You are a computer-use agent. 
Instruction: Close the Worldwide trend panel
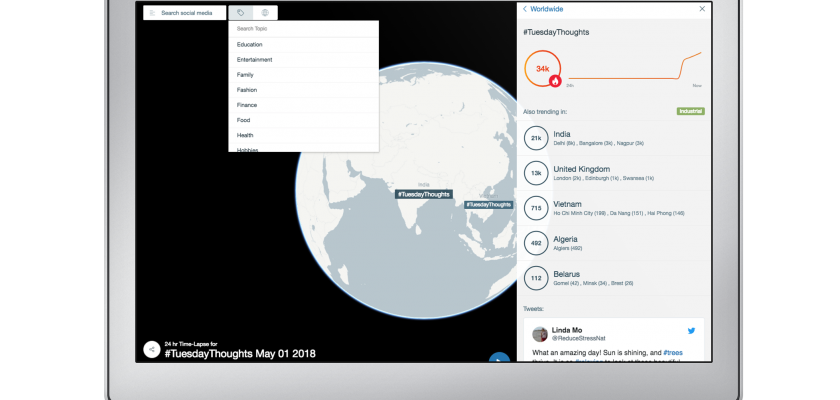(x=703, y=9)
